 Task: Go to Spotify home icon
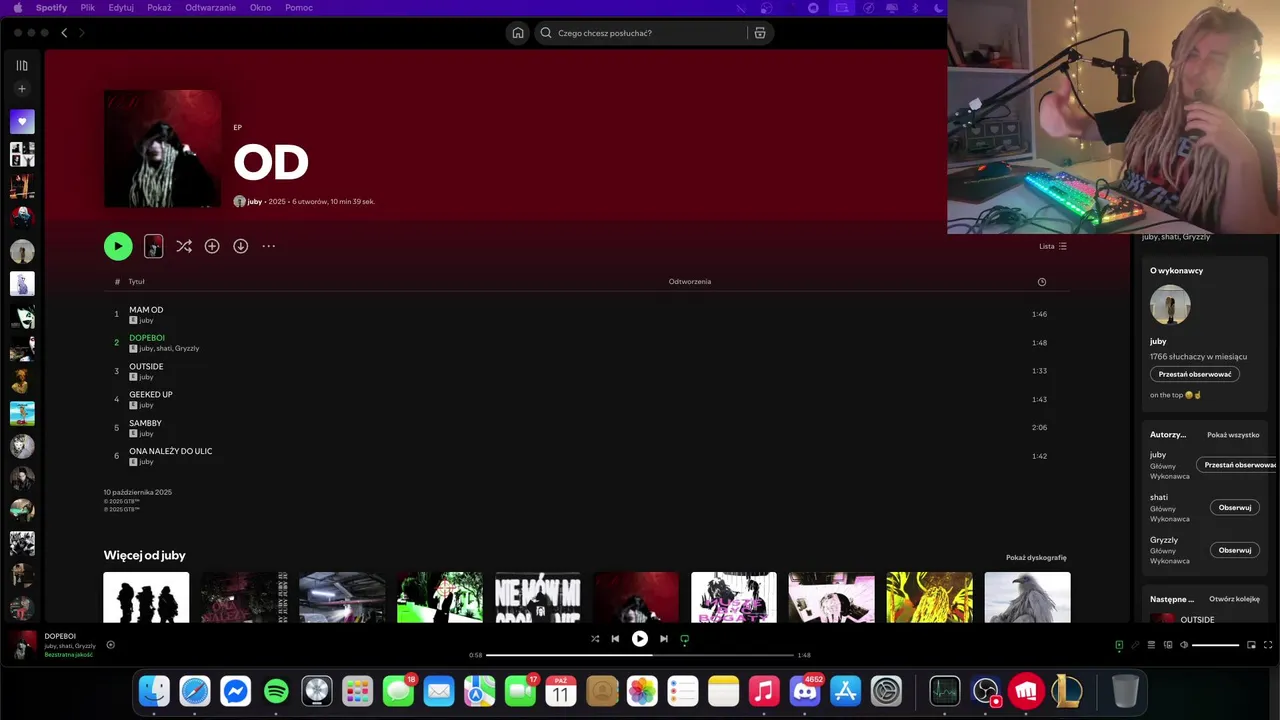518,33
